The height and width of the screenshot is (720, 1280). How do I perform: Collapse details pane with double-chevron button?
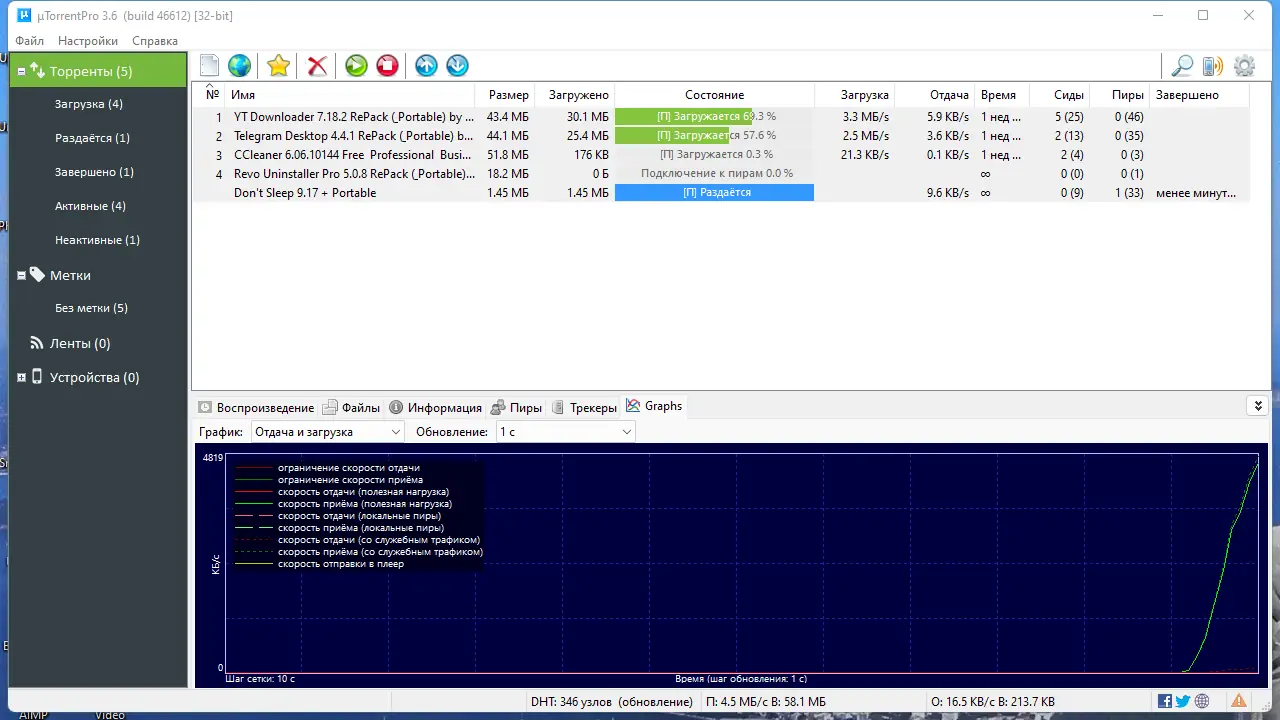pyautogui.click(x=1258, y=406)
